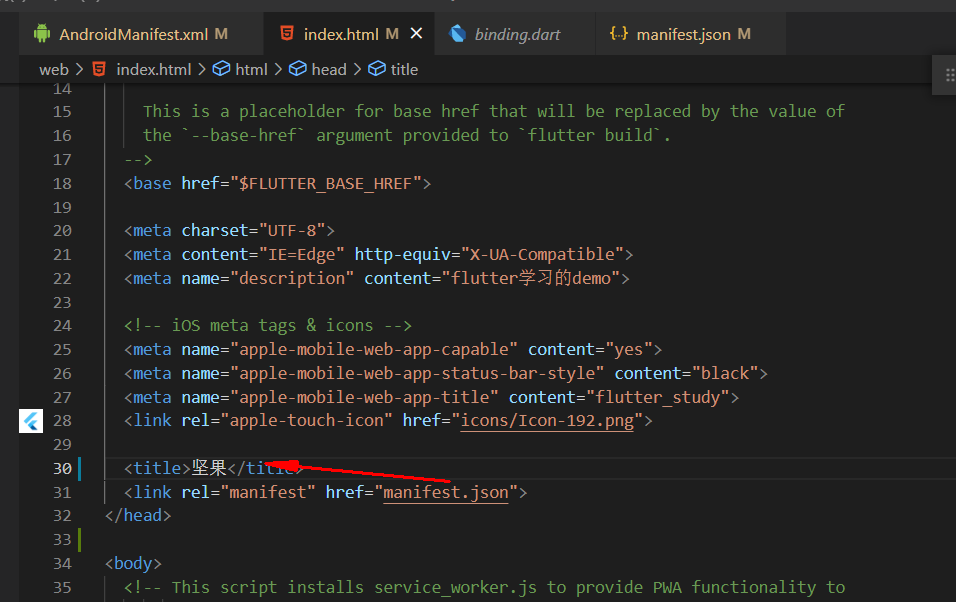Click the $FLUTTER_BASE_HREF value
The image size is (956, 602).
click(x=326, y=184)
